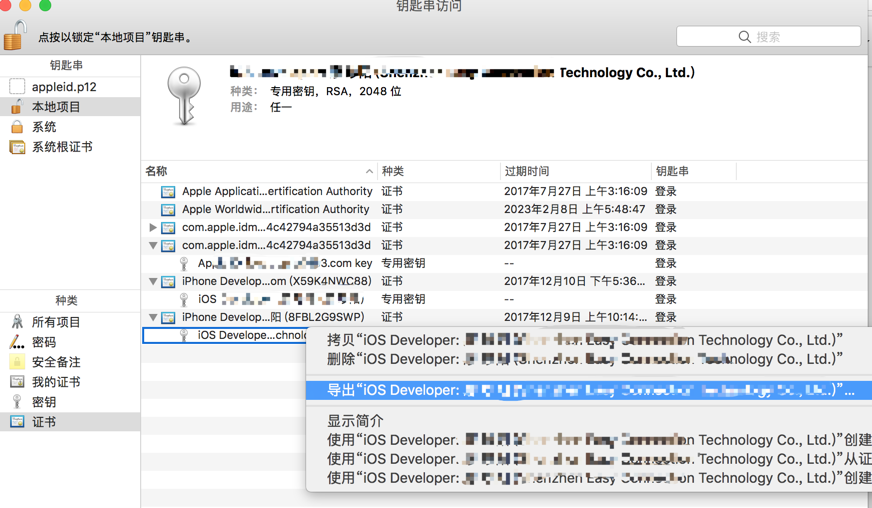
Task: Click the lock icon to lock the keychain
Action: [x=14, y=36]
